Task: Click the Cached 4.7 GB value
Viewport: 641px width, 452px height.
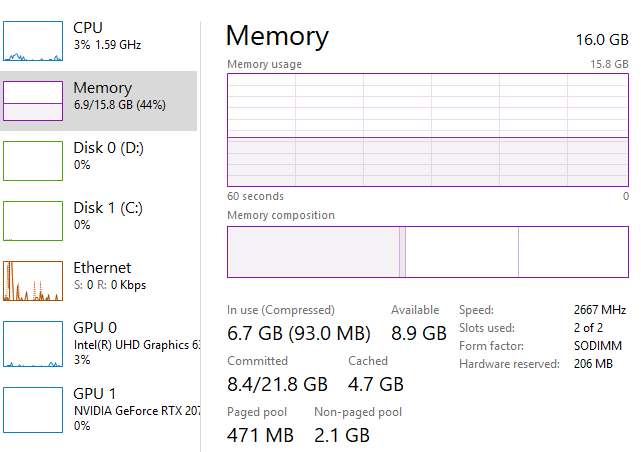Action: pyautogui.click(x=375, y=383)
